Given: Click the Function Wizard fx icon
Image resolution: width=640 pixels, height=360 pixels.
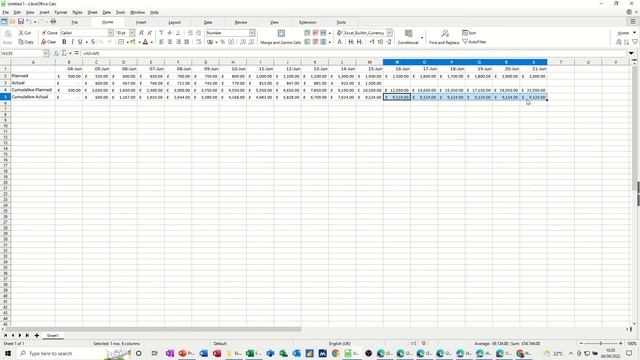Looking at the screenshot, I should [56, 53].
